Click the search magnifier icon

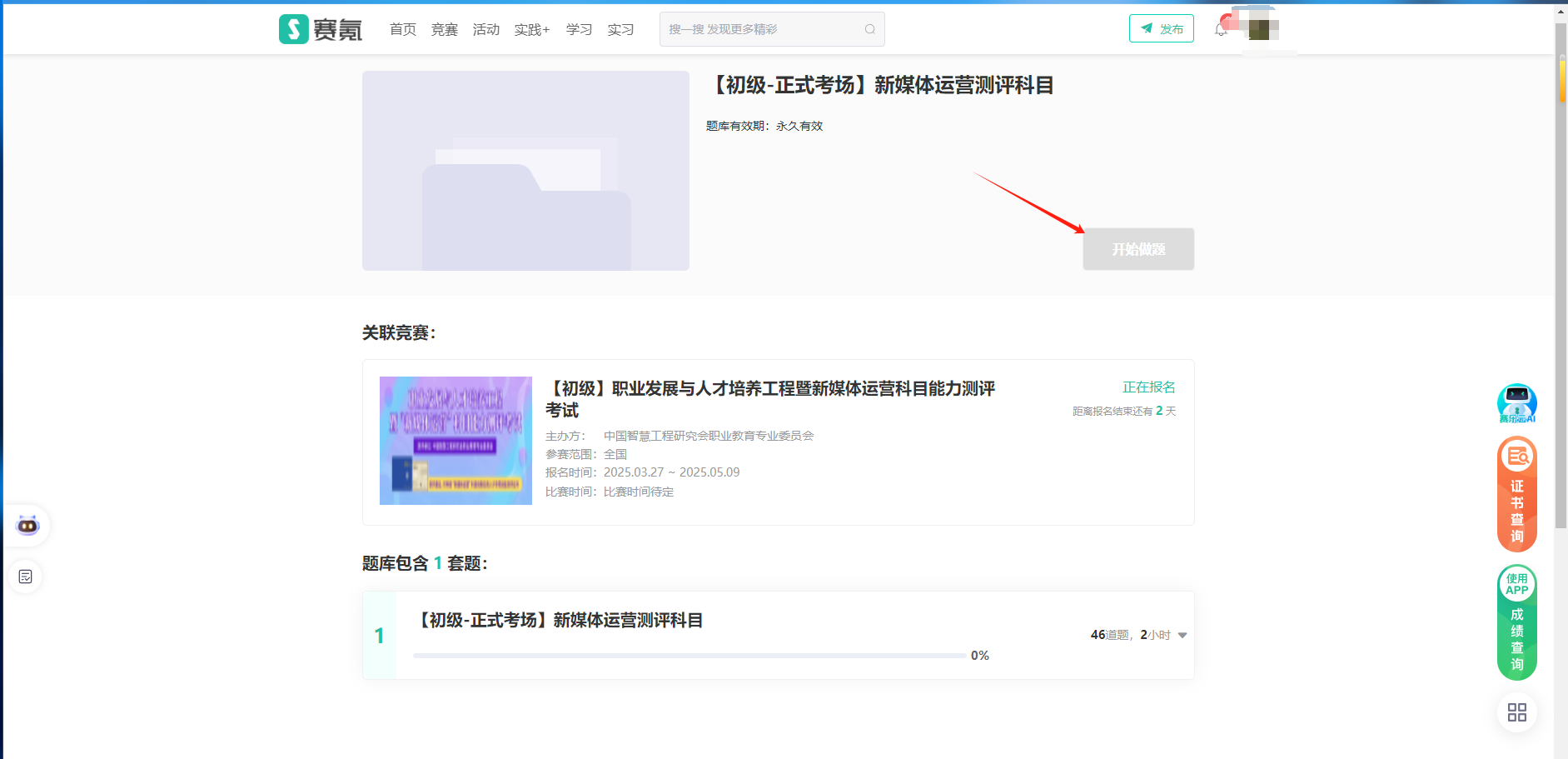coord(869,29)
